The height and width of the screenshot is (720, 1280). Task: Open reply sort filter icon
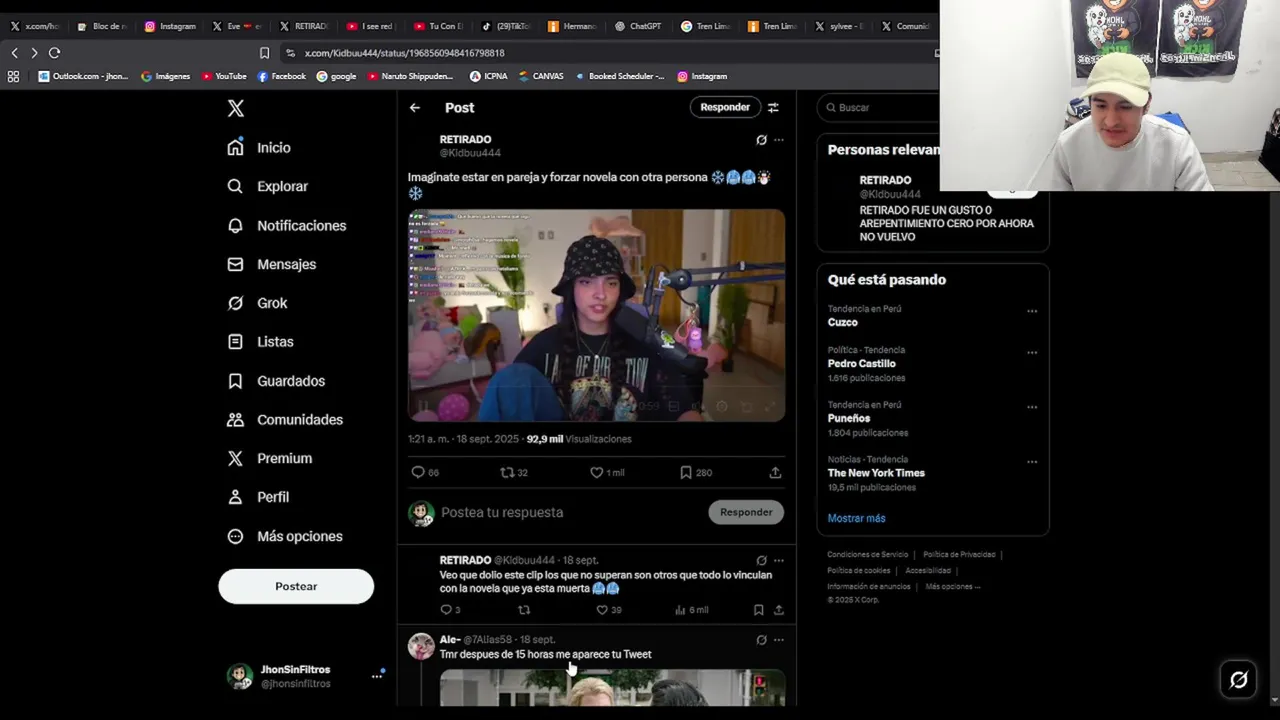[773, 107]
